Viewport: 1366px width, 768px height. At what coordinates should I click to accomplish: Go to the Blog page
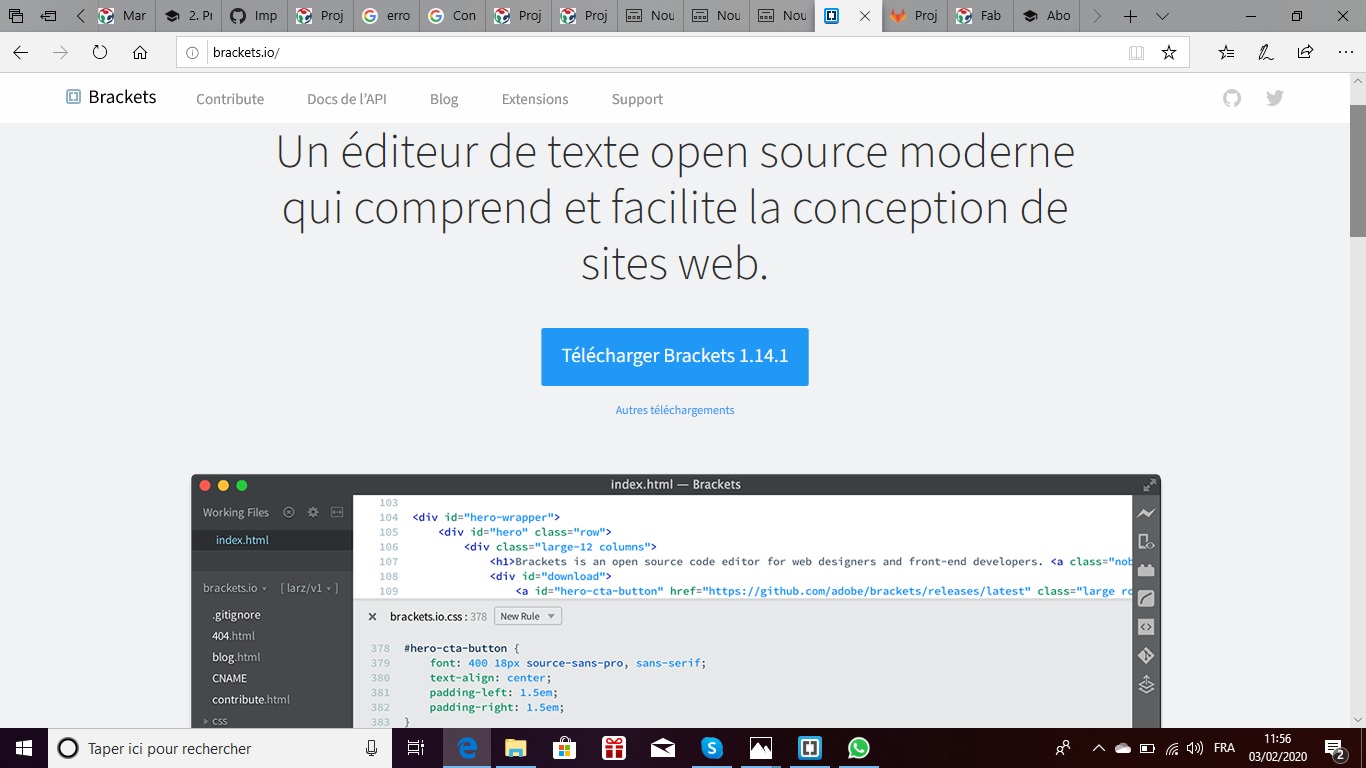click(444, 99)
